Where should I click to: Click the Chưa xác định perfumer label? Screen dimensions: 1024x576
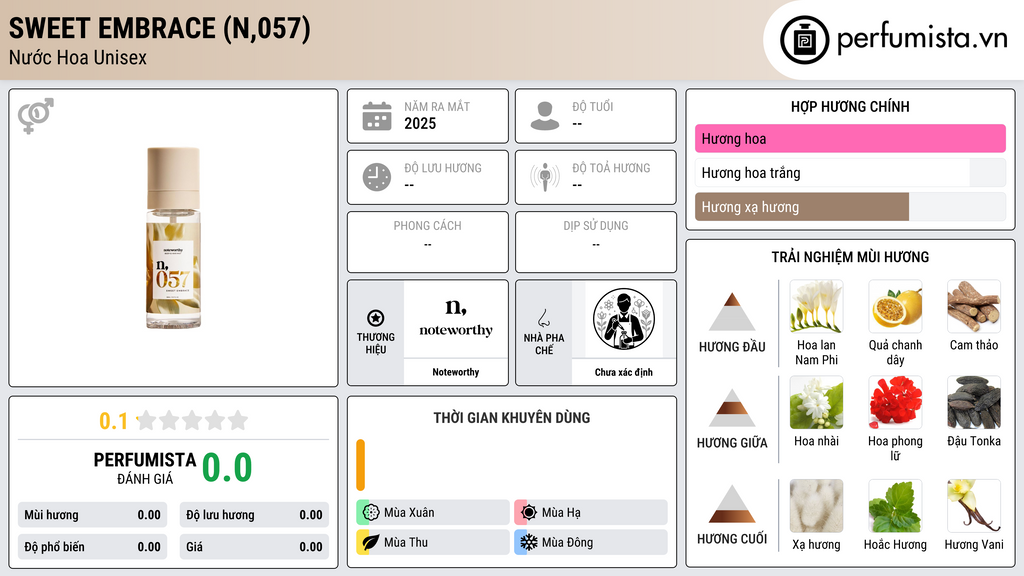(x=624, y=372)
